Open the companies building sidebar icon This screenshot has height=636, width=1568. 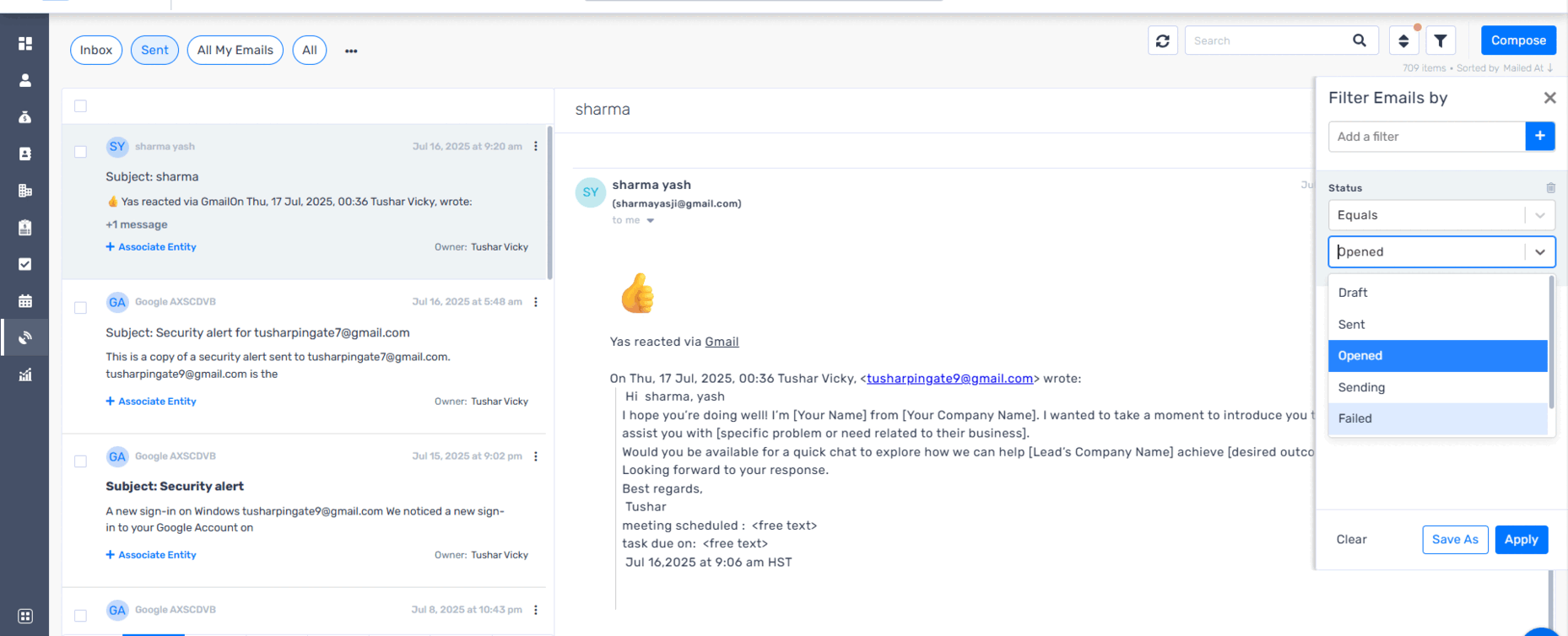[25, 191]
